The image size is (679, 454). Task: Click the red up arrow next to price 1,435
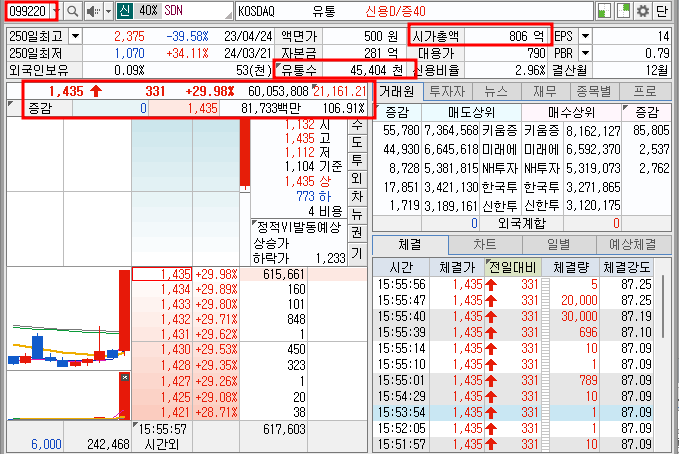pos(96,91)
